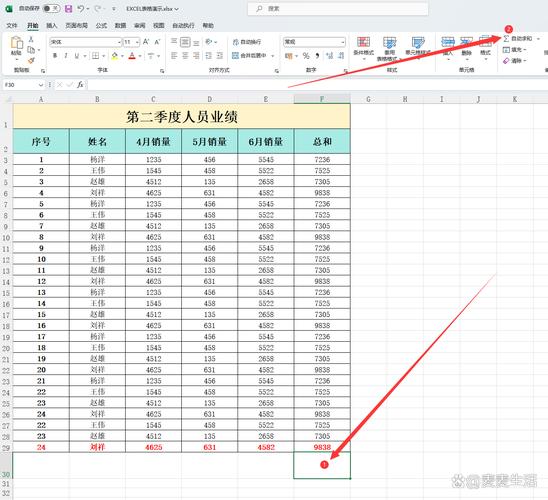Click the Center horizontal alignment icon
Screen dimensions: 548x500
click(185, 56)
